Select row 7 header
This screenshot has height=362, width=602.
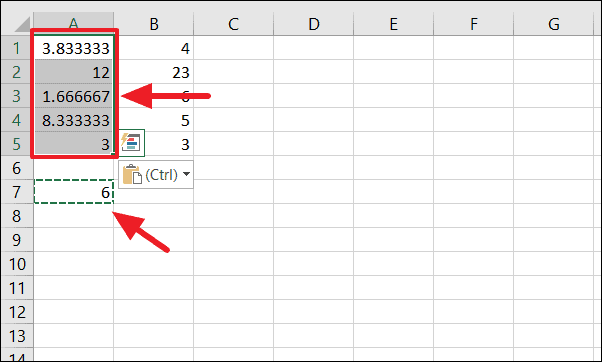(17, 192)
